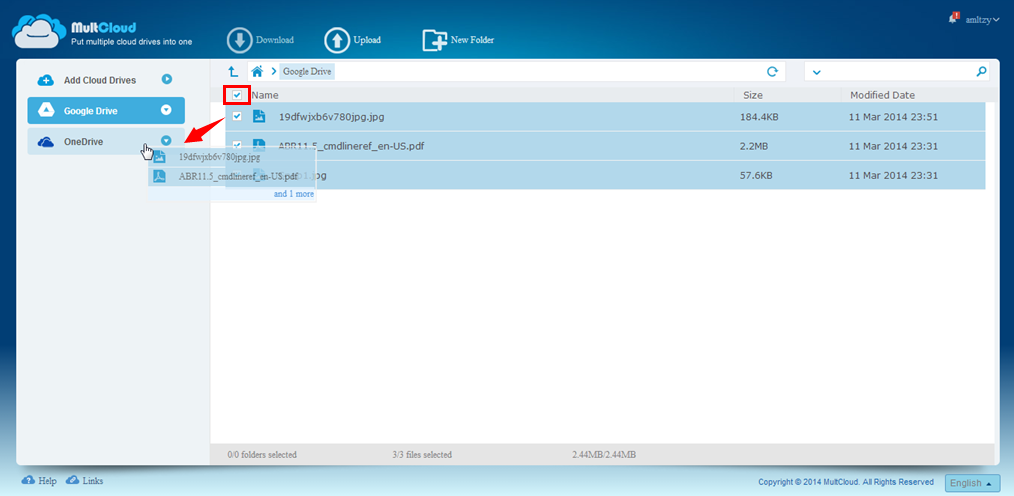
Task: Click the New Folder icon
Action: pos(434,40)
